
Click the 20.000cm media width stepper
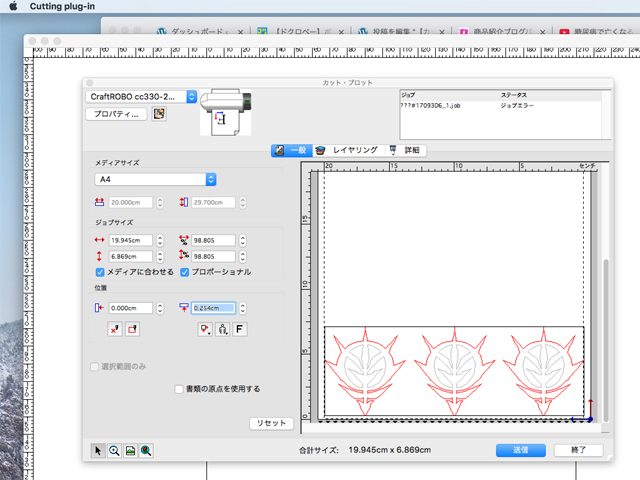pyautogui.click(x=160, y=202)
